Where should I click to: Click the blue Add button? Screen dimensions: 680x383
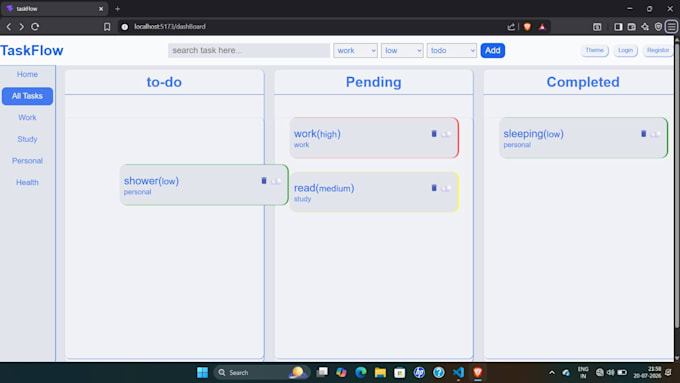click(x=493, y=50)
